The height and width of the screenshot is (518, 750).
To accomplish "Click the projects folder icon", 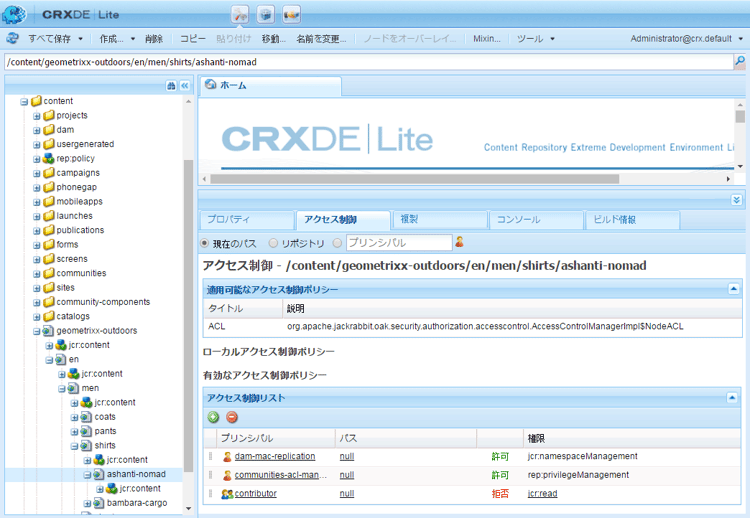I will click(49, 115).
